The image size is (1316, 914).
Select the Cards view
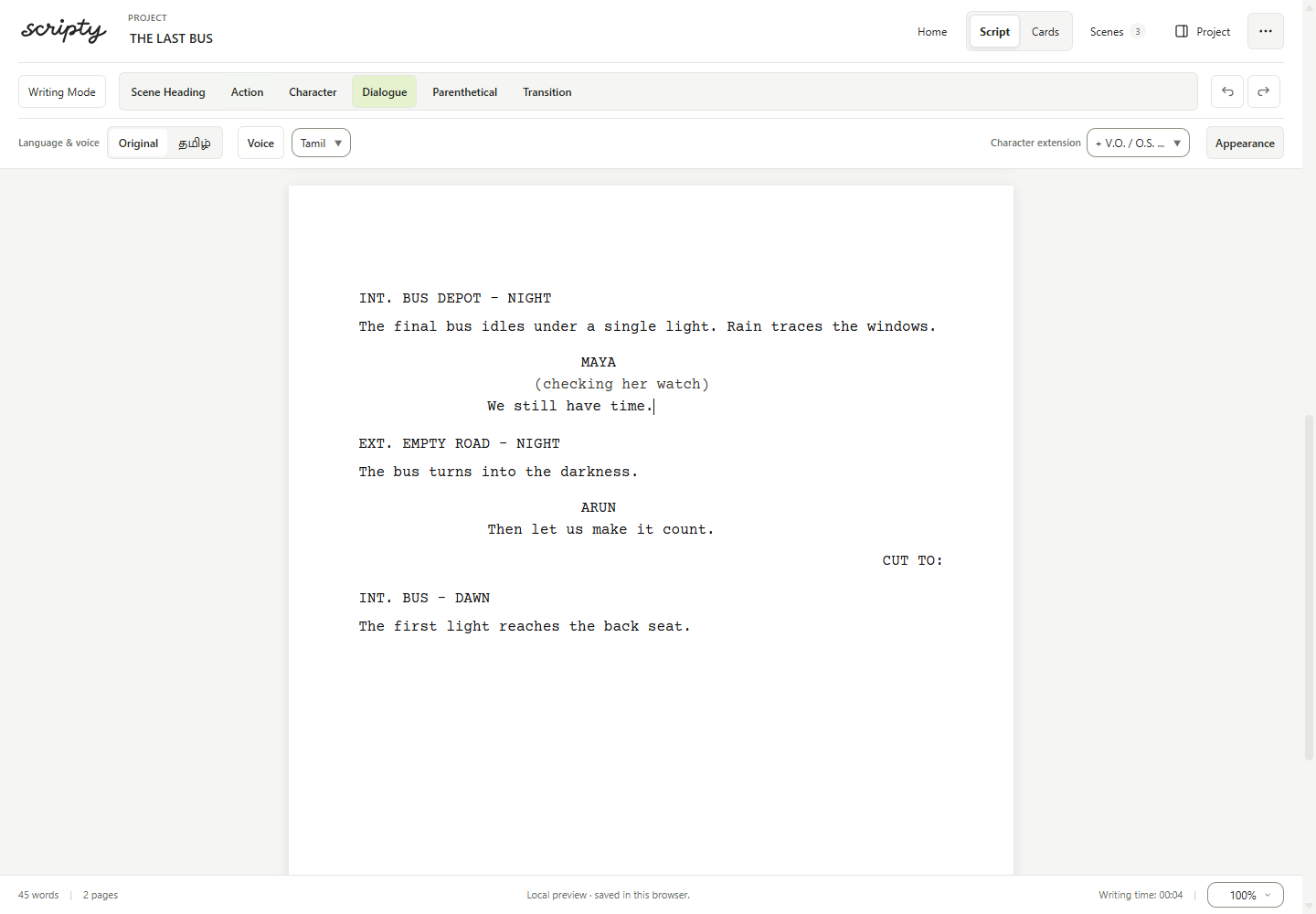[x=1045, y=31]
